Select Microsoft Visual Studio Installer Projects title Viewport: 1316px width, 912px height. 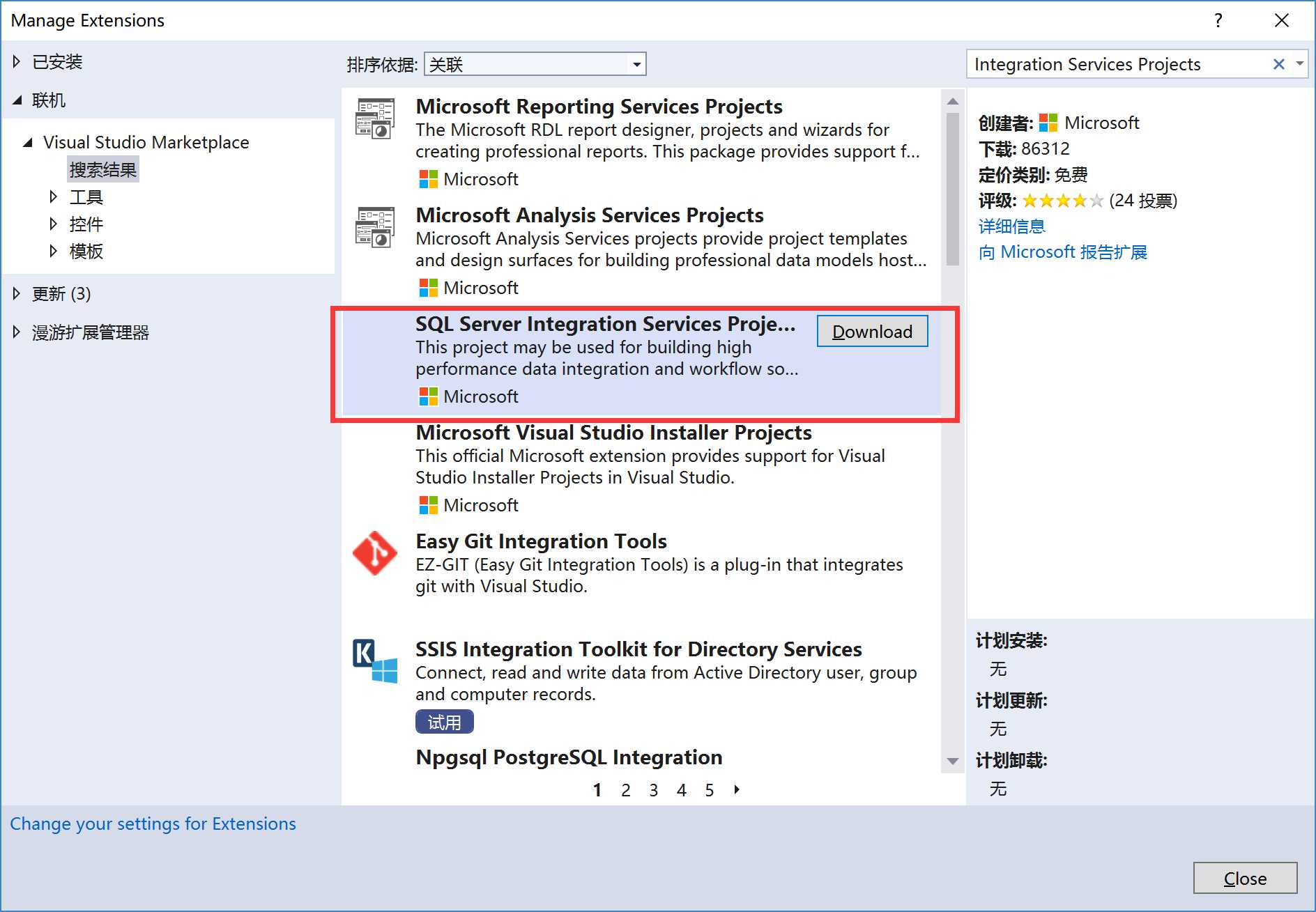(613, 432)
